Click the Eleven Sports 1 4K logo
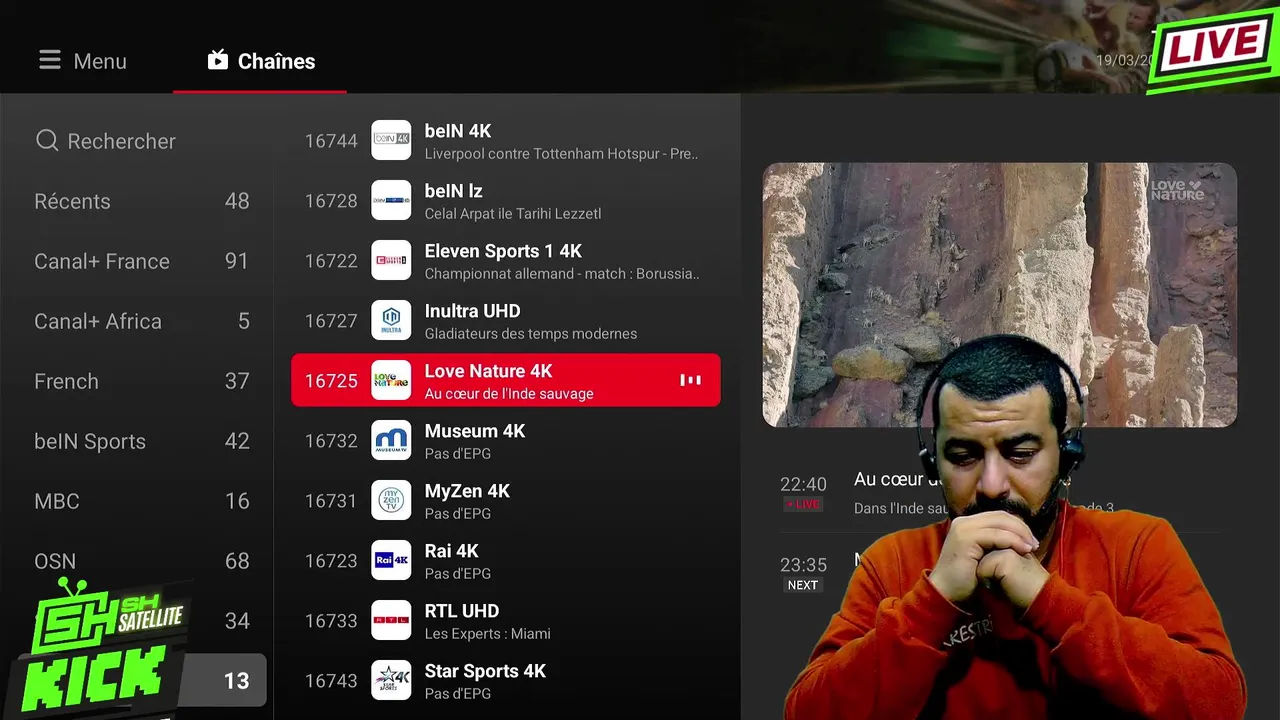Screen dimensions: 1280x720 391,260
